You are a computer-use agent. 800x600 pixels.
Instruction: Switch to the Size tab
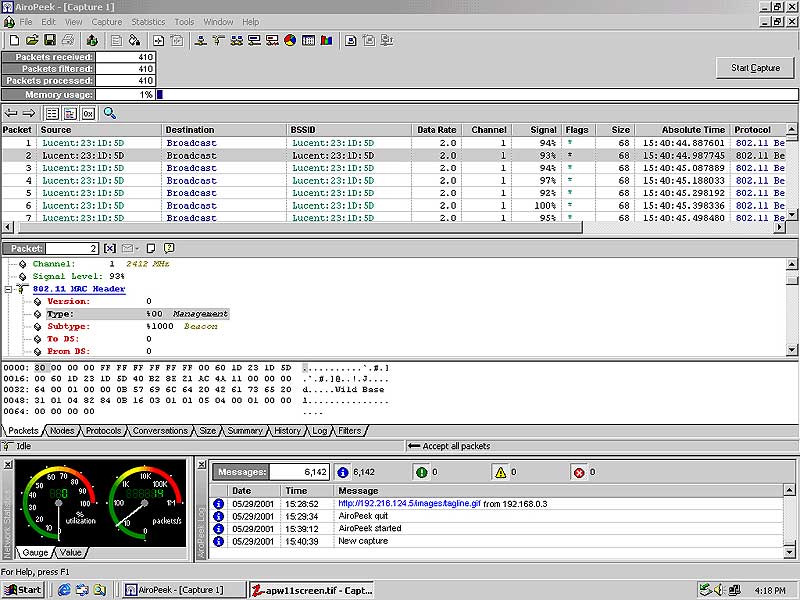click(208, 431)
